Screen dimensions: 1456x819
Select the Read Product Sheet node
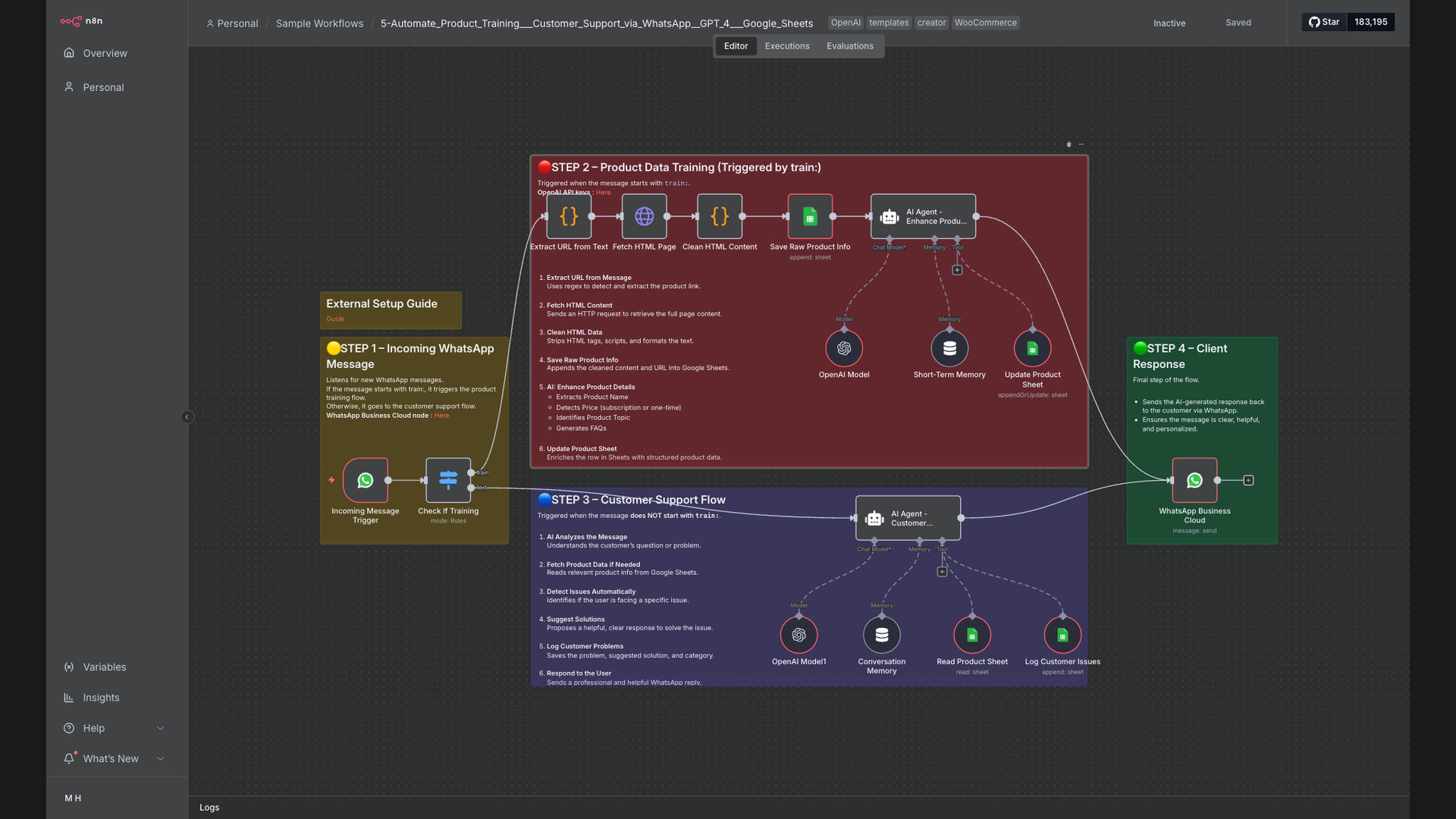[972, 635]
